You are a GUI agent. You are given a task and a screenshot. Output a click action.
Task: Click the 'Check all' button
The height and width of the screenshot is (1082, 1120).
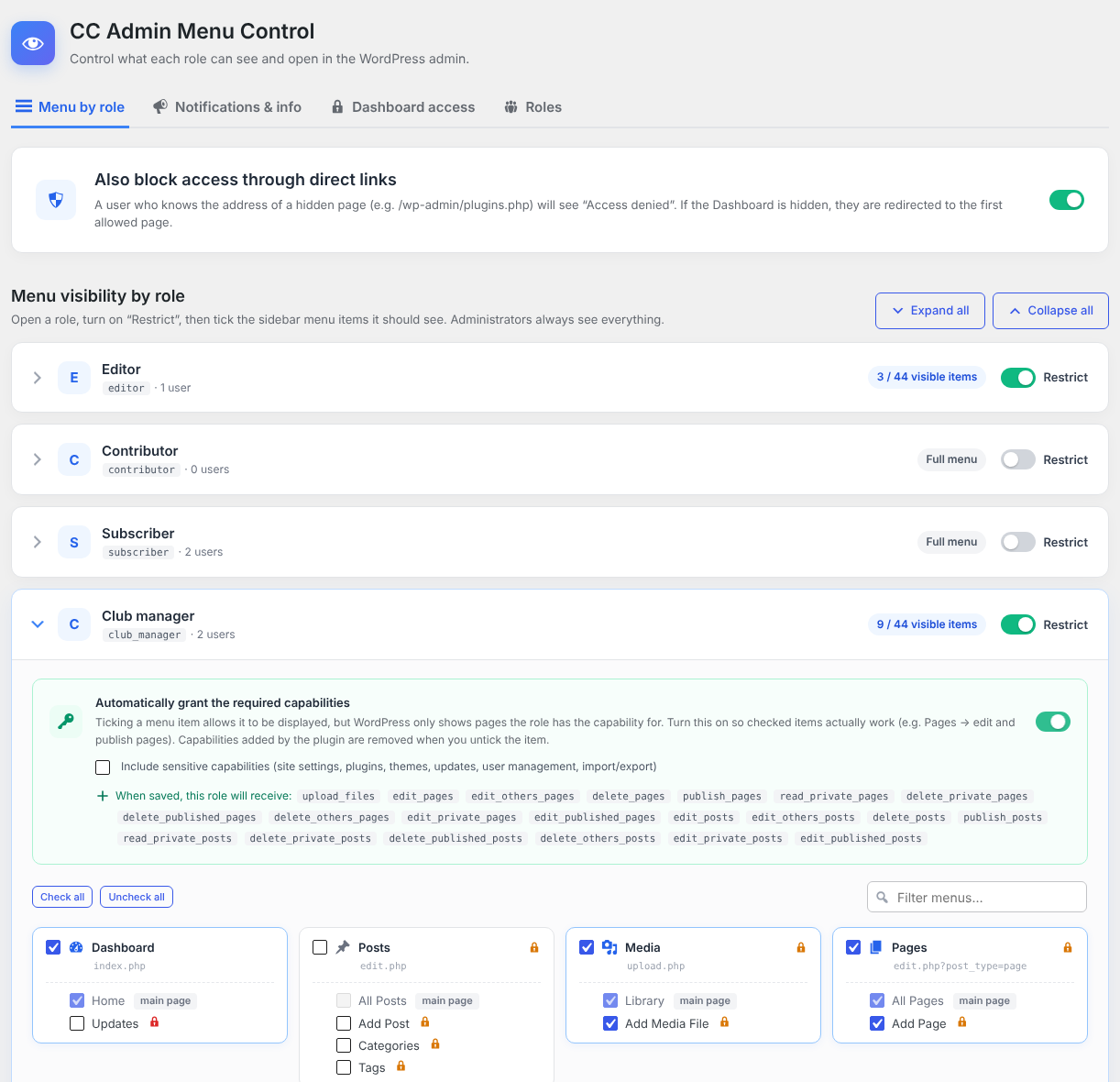tap(62, 897)
